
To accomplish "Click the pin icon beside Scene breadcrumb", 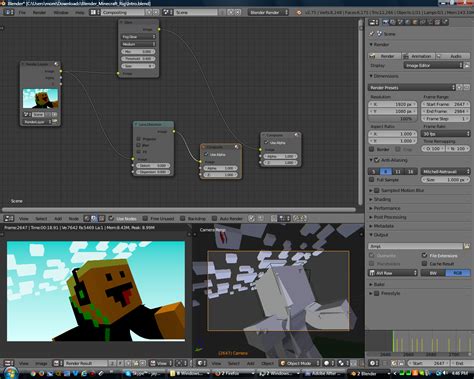I will (372, 34).
